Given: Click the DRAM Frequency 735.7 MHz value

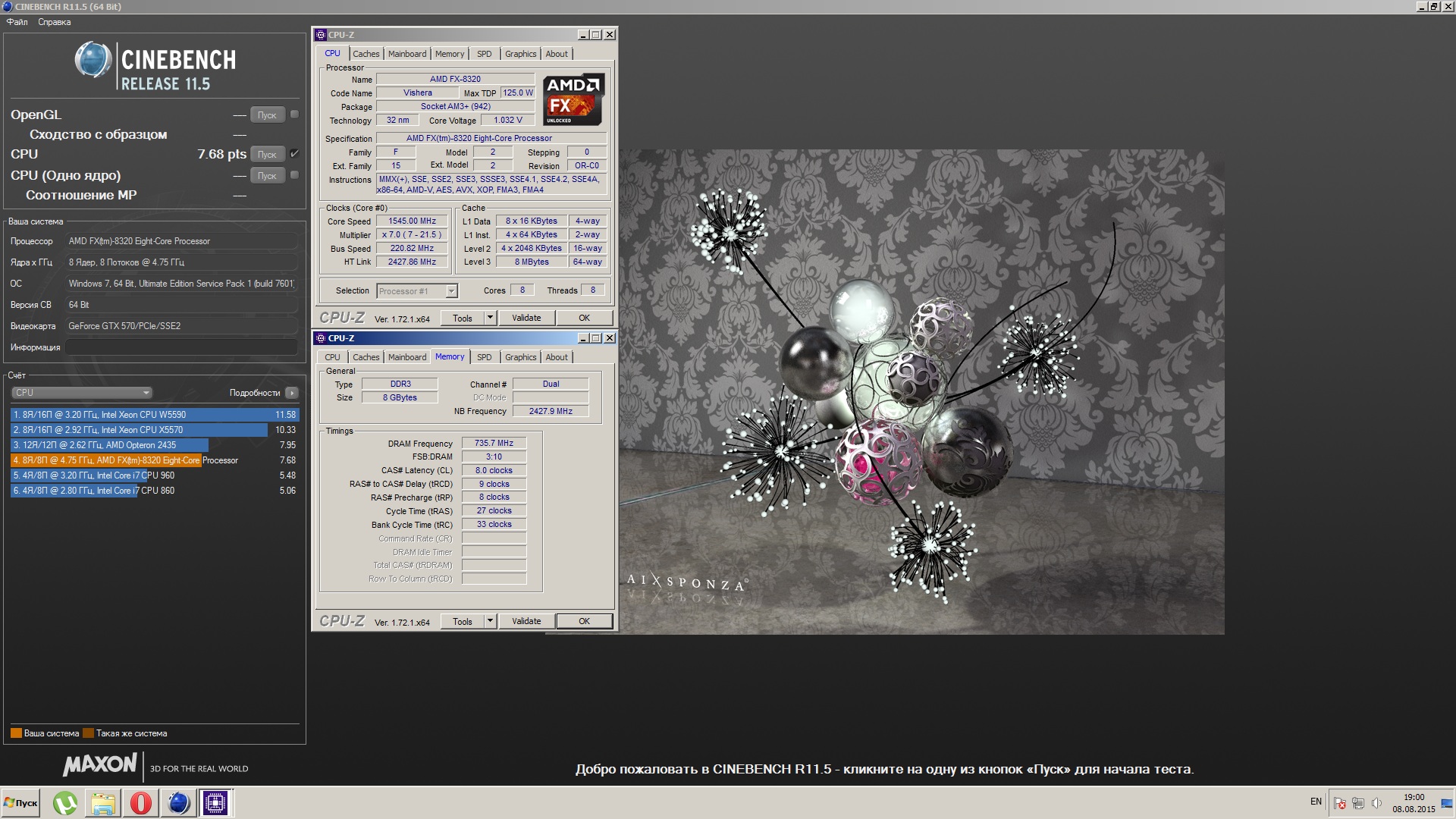Looking at the screenshot, I should coord(494,444).
